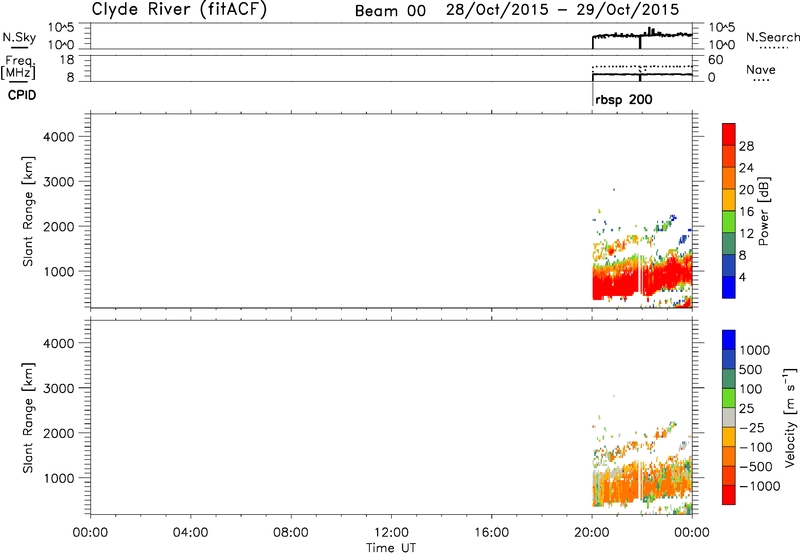Click the 'Nave' legend label
The image size is (800, 554).
pos(761,69)
